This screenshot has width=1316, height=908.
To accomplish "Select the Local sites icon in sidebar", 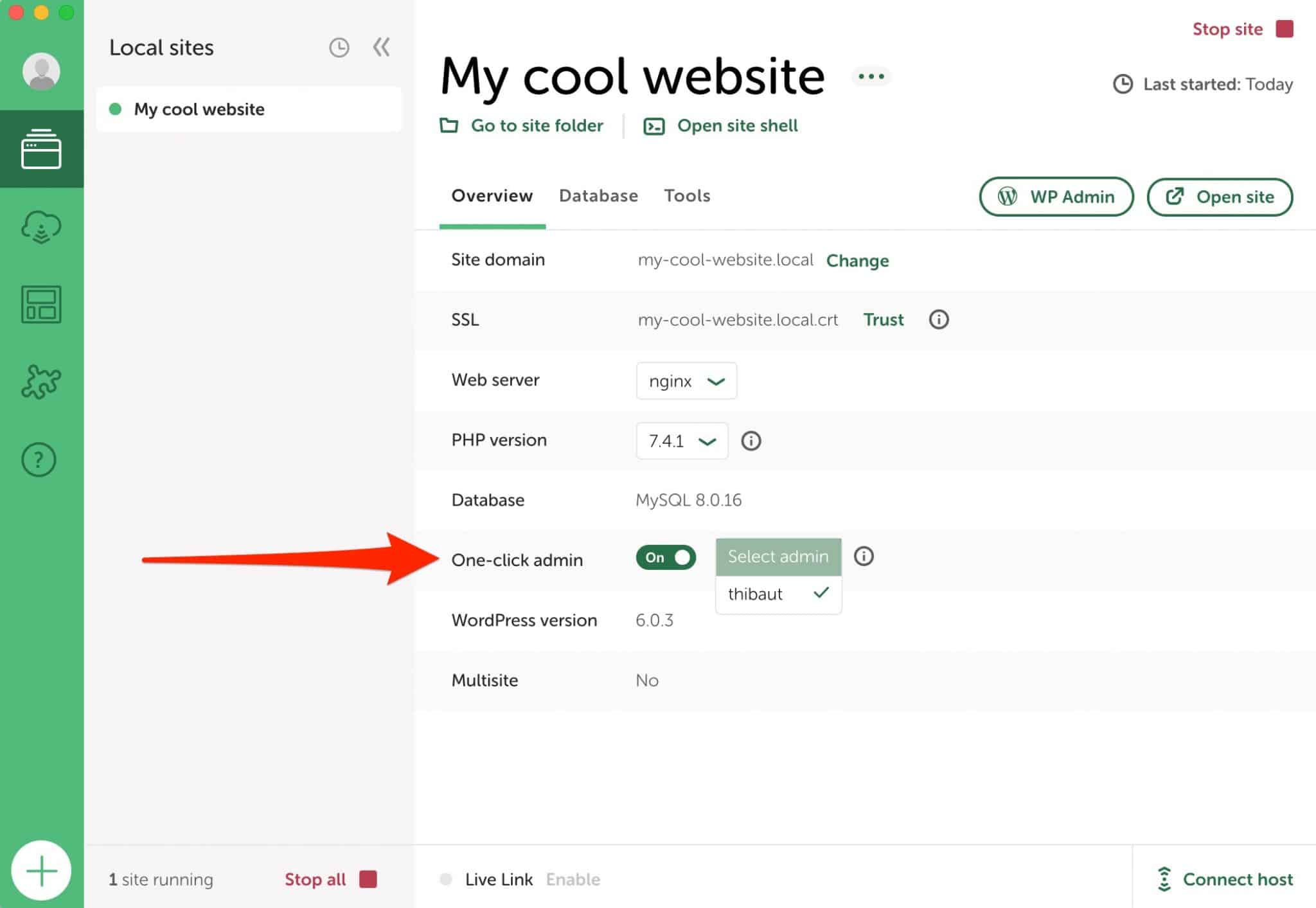I will tap(40, 148).
